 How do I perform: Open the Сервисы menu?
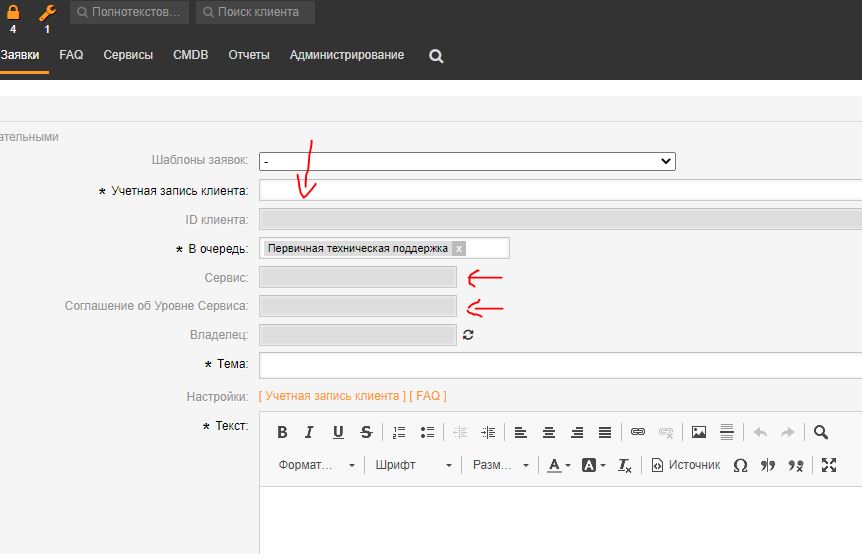click(x=128, y=55)
